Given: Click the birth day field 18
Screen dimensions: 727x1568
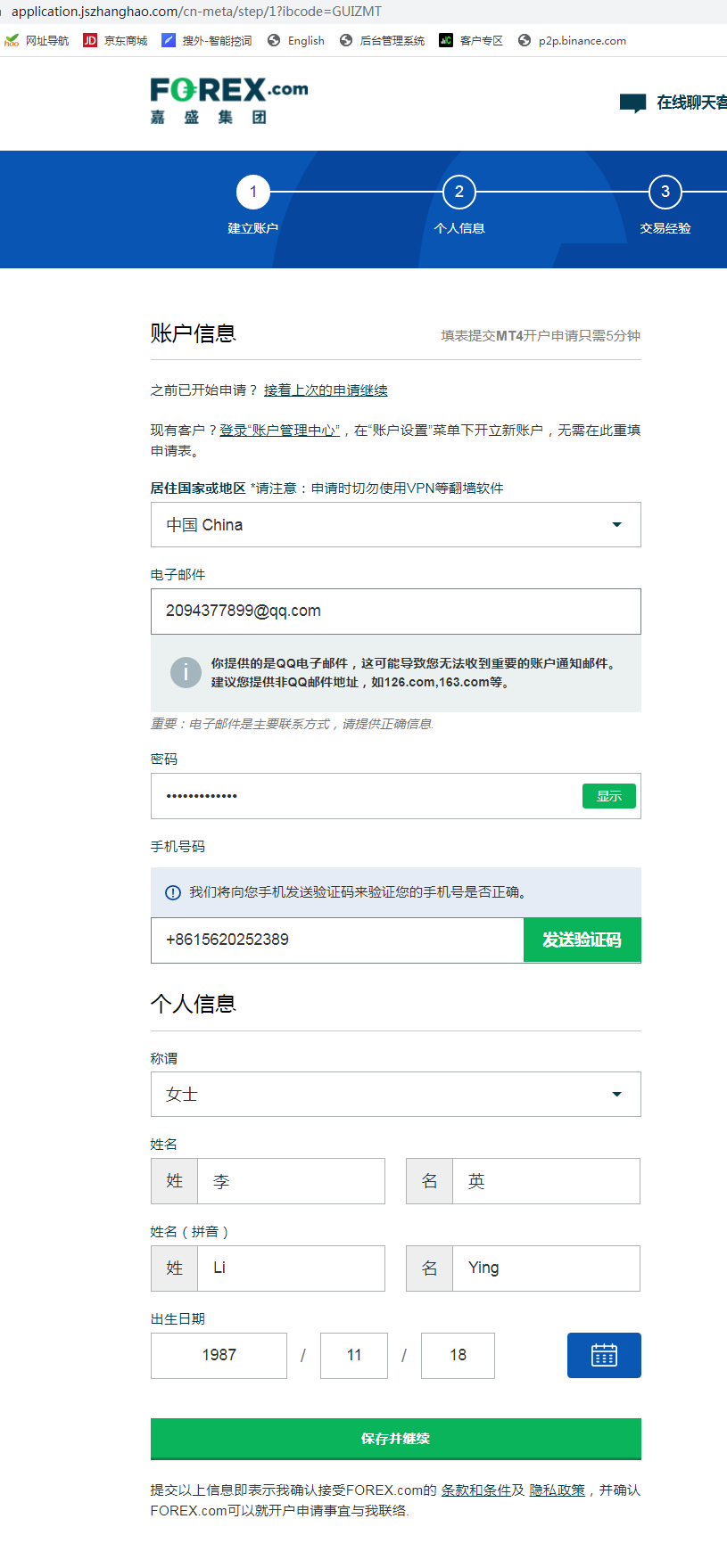Looking at the screenshot, I should click(458, 1355).
